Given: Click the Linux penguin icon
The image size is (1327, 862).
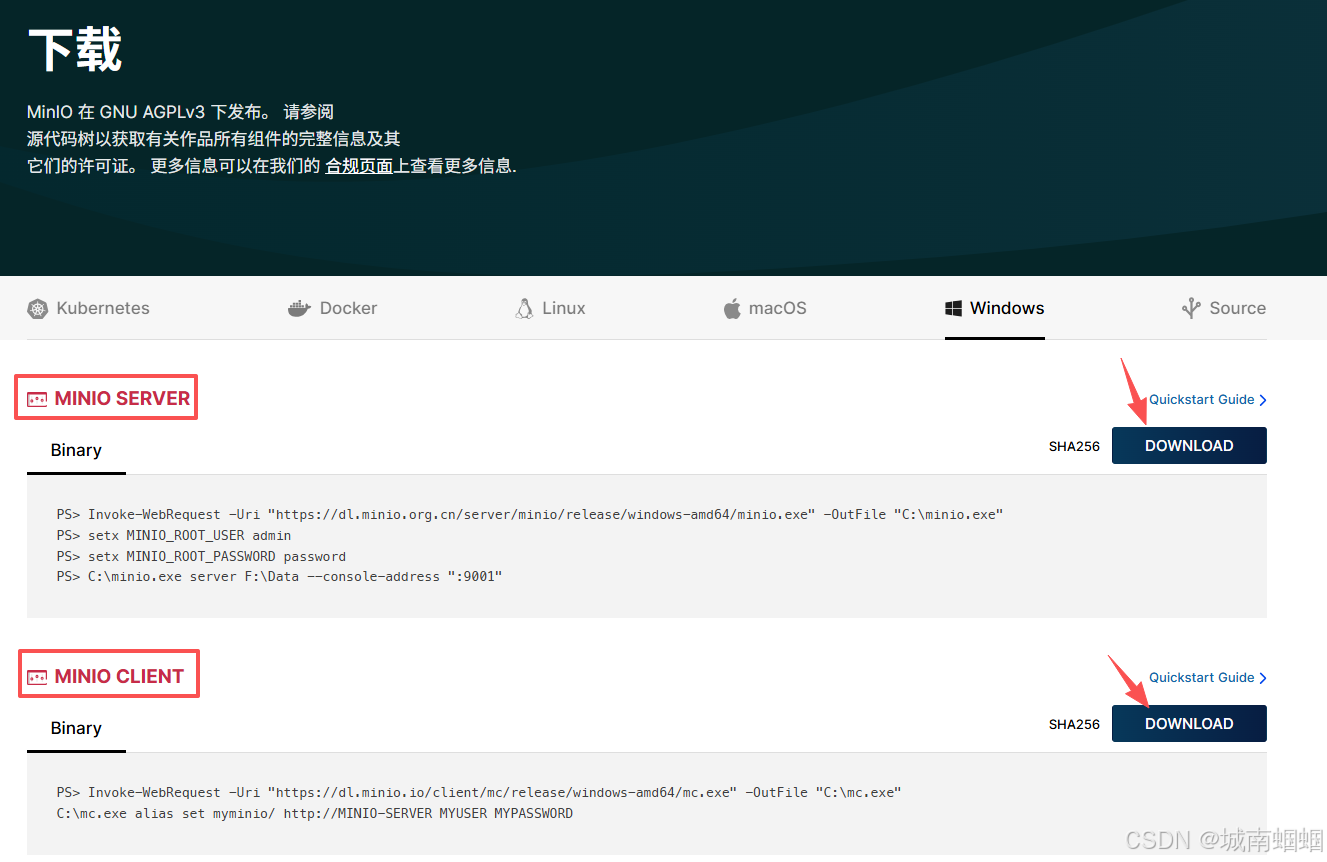Looking at the screenshot, I should (x=524, y=309).
